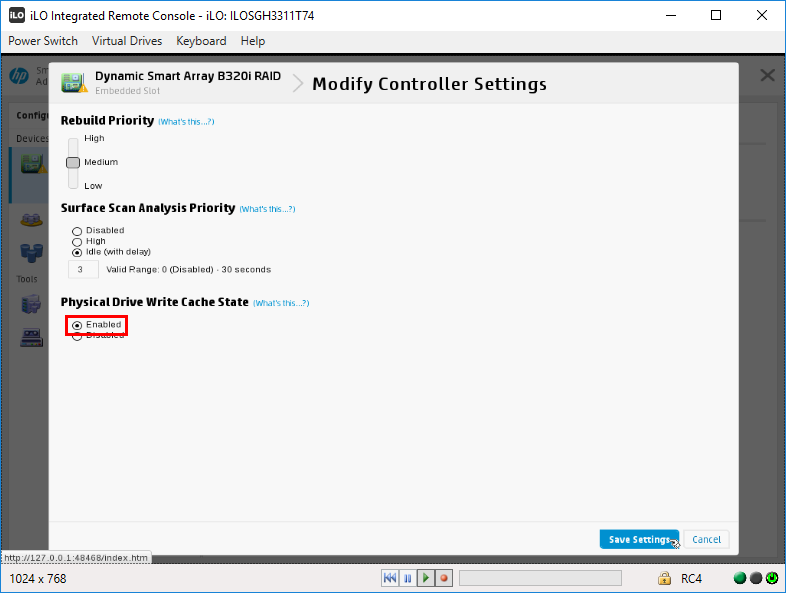The height and width of the screenshot is (593, 786).
Task: Click the iLO application icon in title bar
Action: (x=17, y=15)
